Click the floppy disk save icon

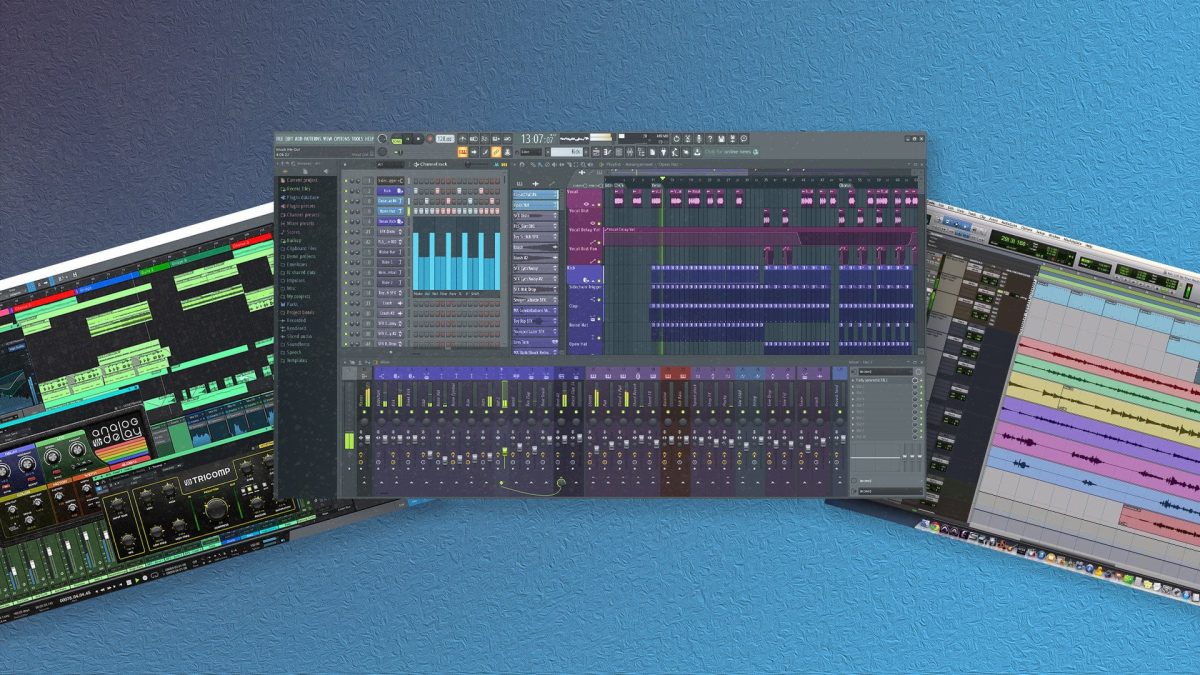coord(720,139)
